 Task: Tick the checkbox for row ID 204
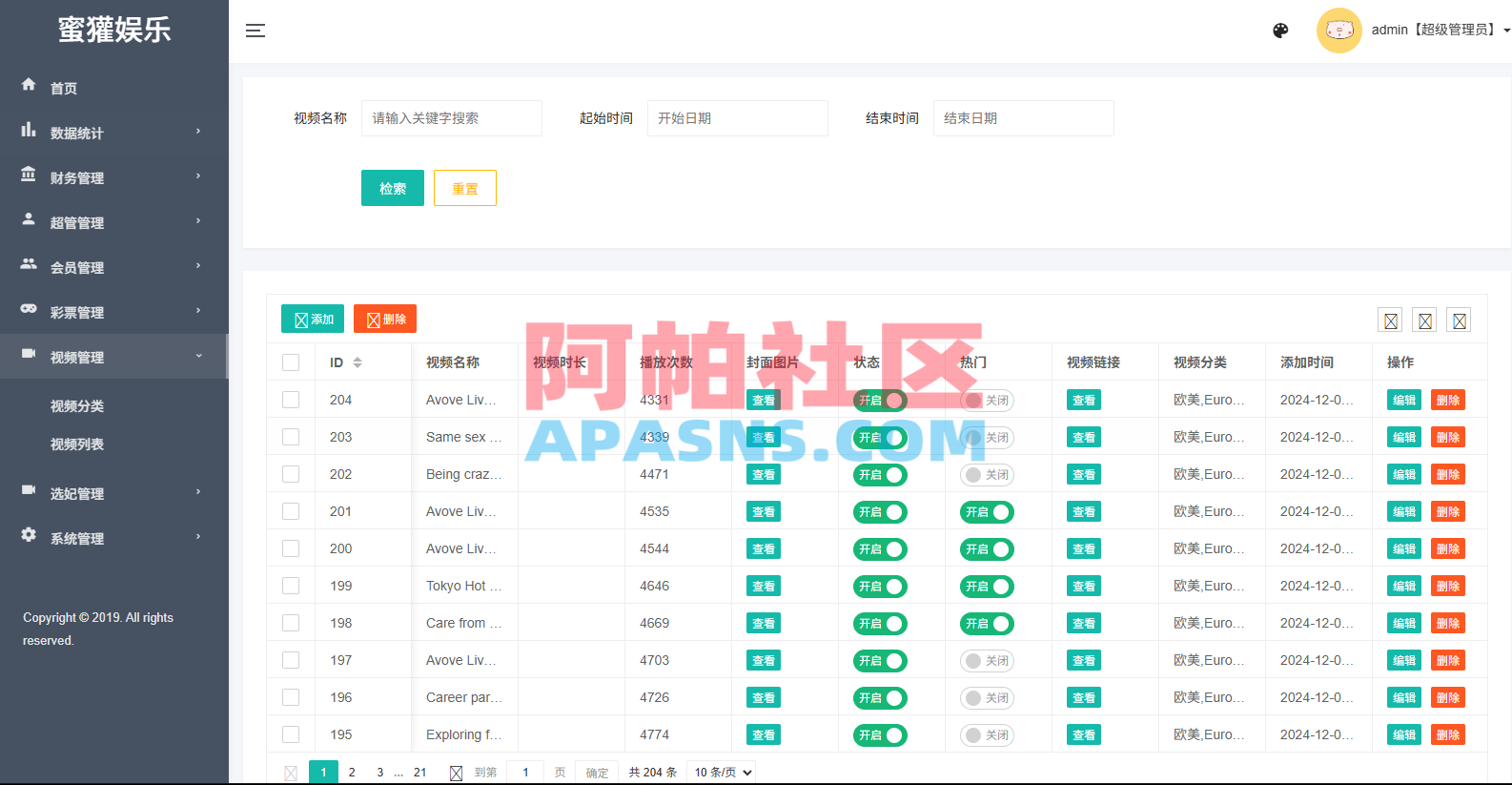tap(291, 400)
